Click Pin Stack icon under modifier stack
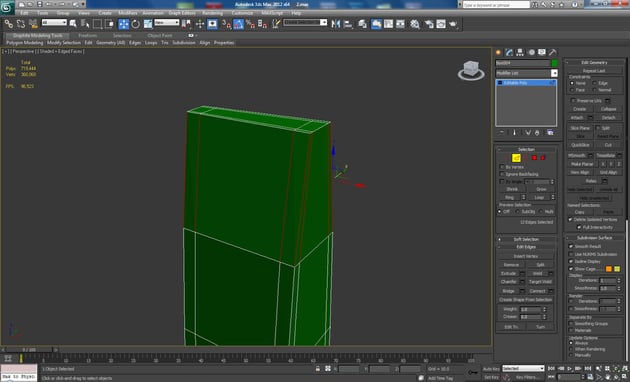This screenshot has width=630, height=382. click(501, 133)
